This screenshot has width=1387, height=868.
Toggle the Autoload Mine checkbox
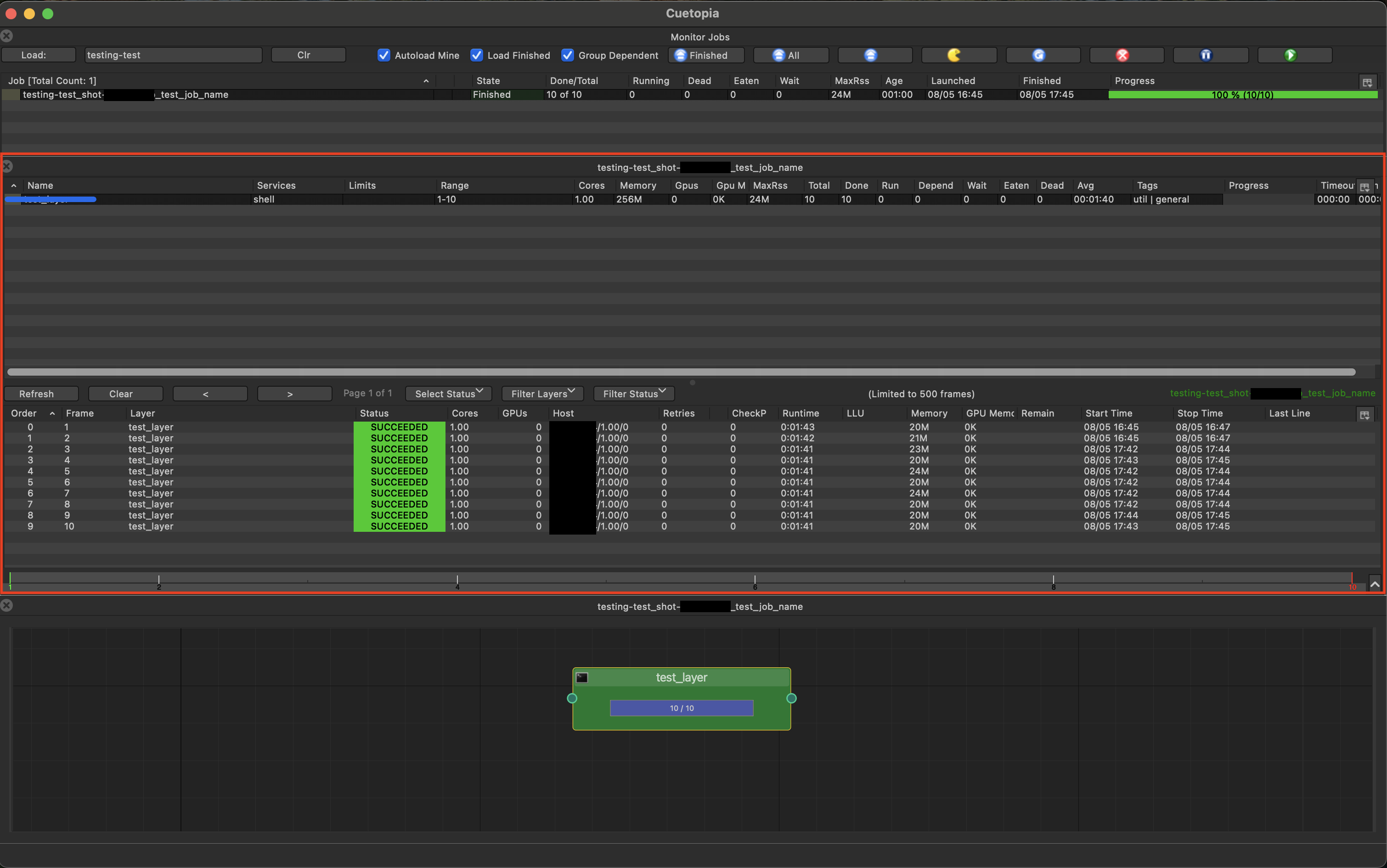click(383, 55)
